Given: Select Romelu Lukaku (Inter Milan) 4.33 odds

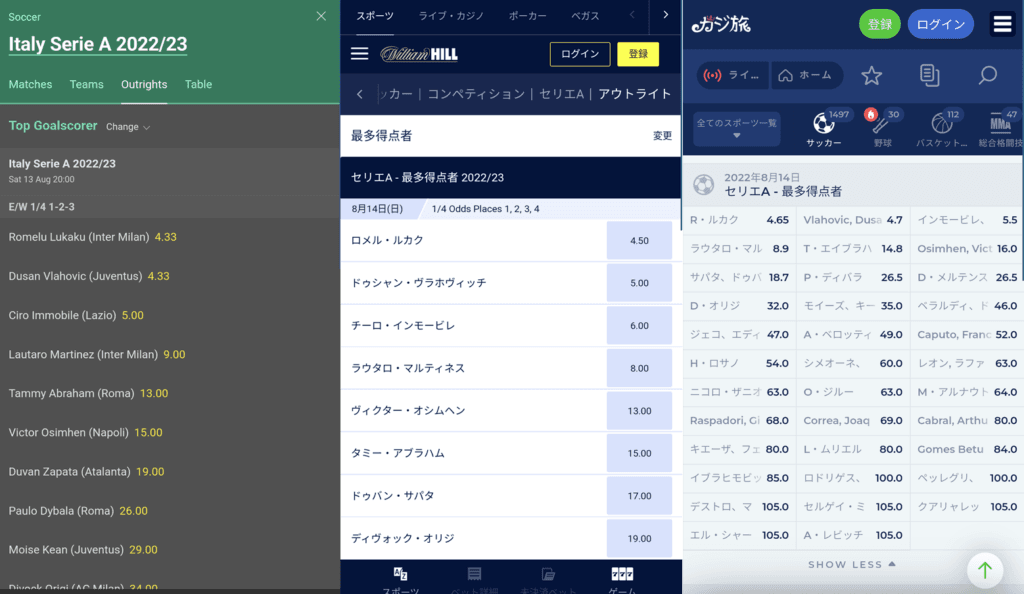Looking at the screenshot, I should [165, 237].
